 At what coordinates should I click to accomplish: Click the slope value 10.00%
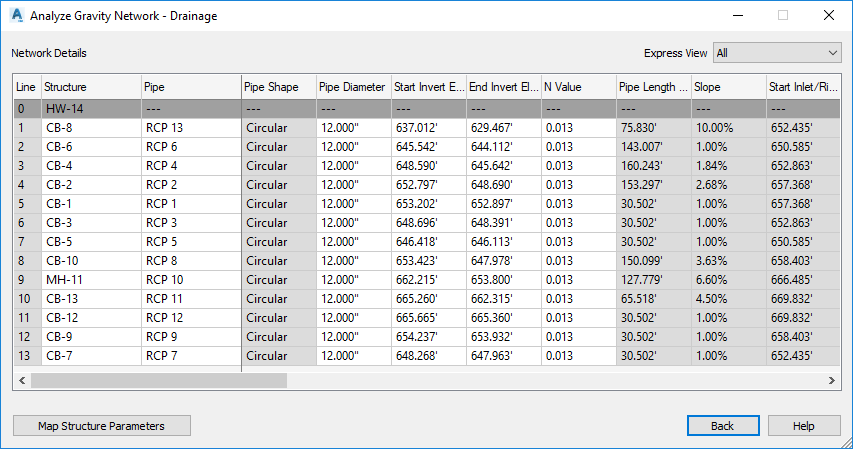(730, 128)
